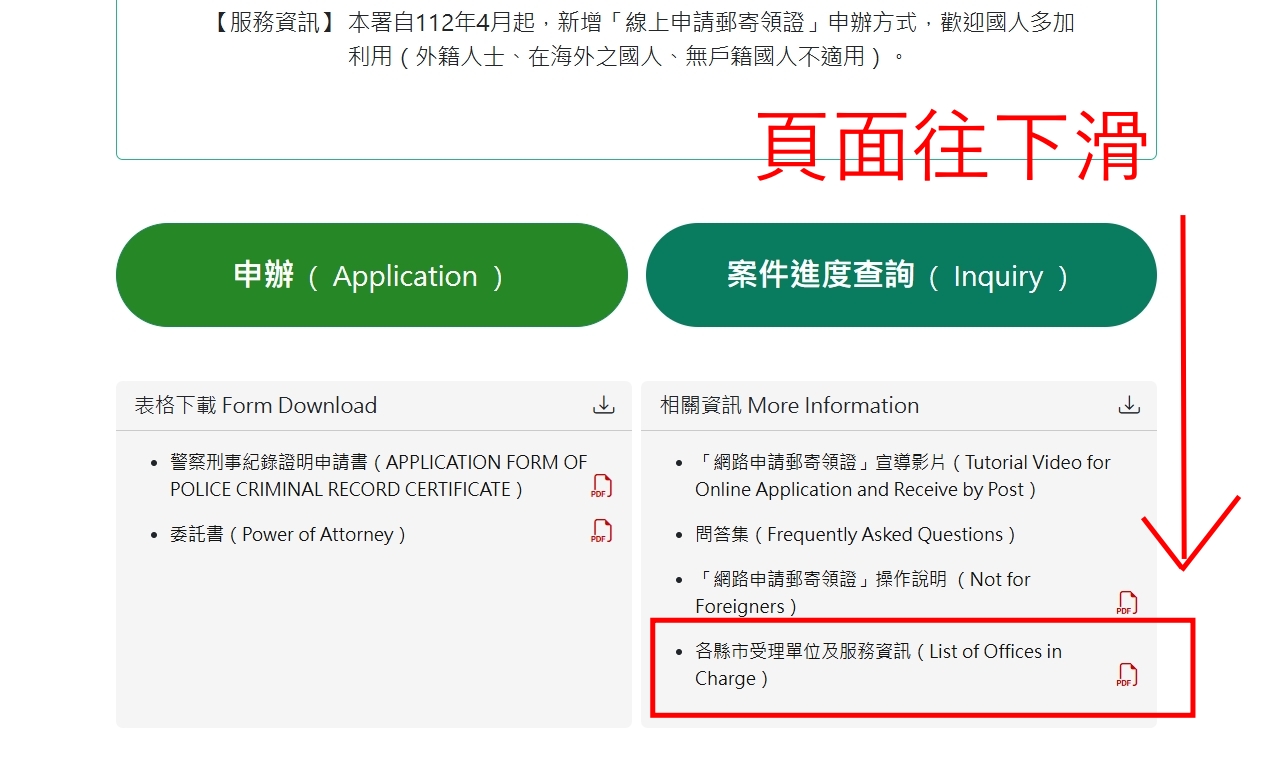Open 委託書 (Power of Attorney) link
Screen dimensions: 1283x758
(x=288, y=534)
